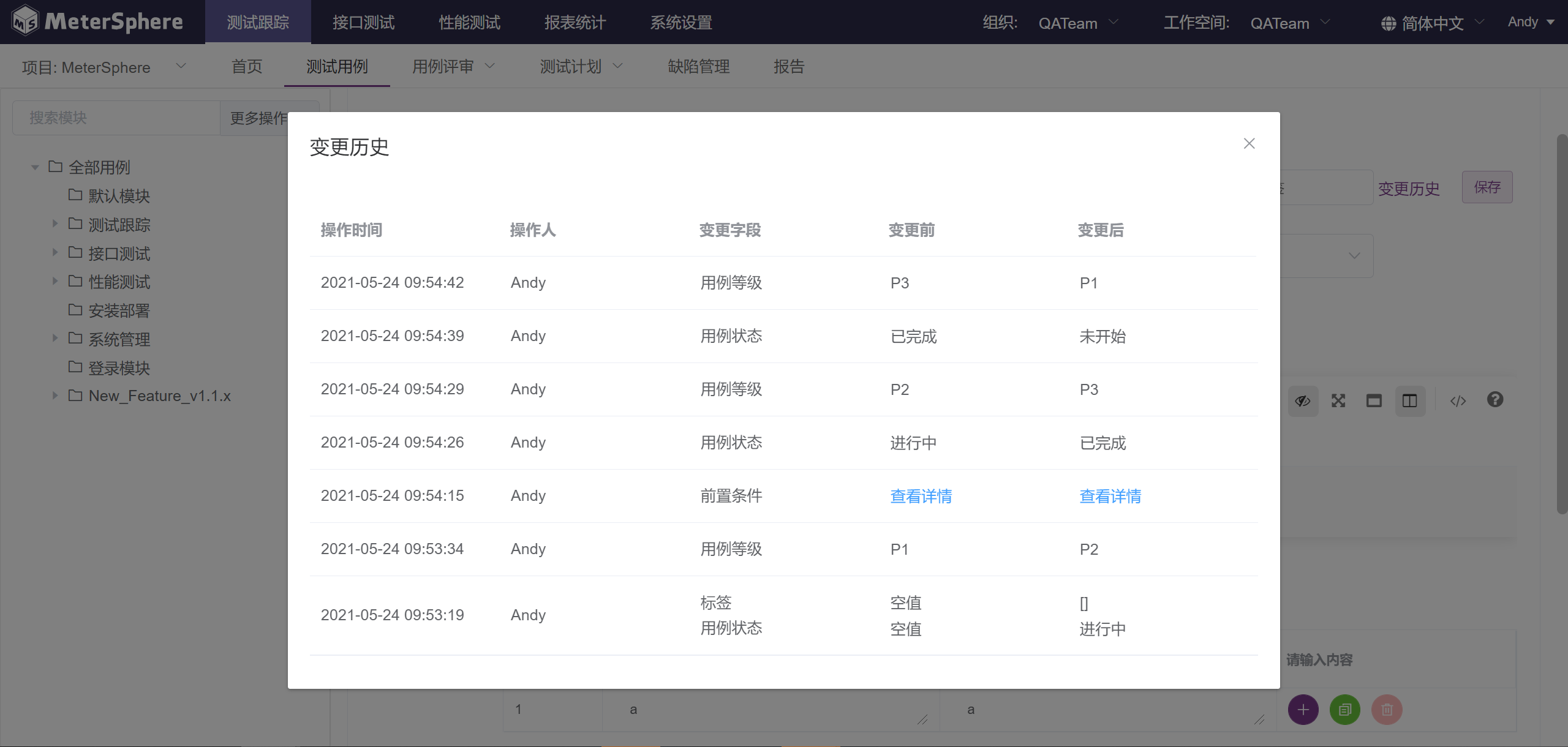The height and width of the screenshot is (747, 1568).
Task: Open the select dropdown behind dialog
Action: pos(1354,255)
